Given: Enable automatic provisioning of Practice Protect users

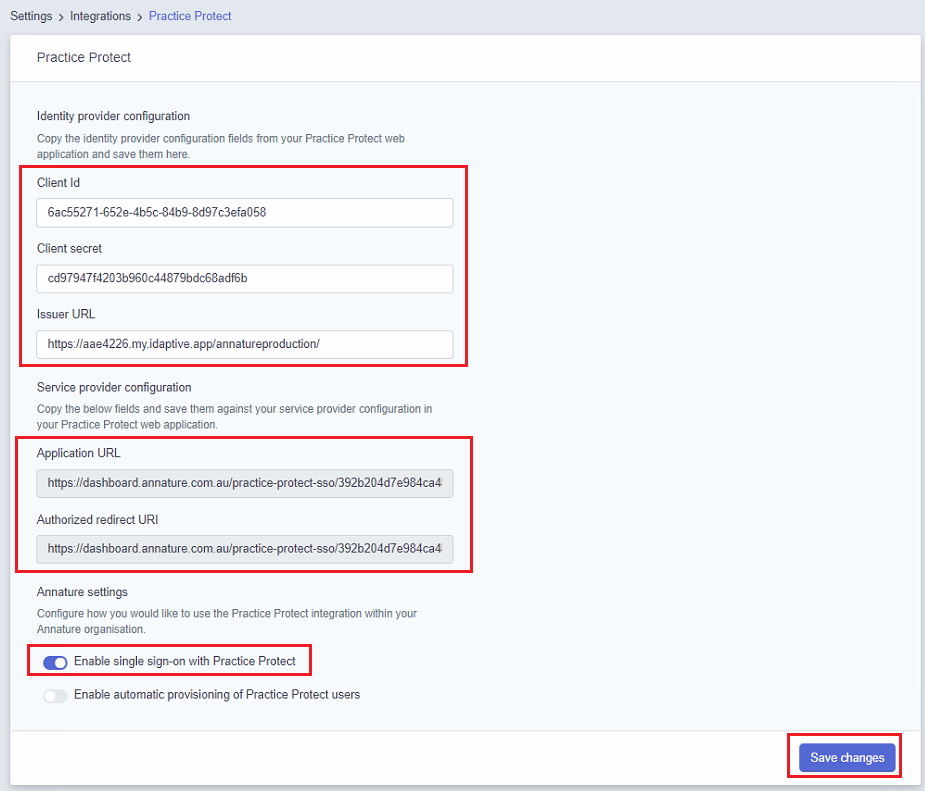Looking at the screenshot, I should 55,696.
